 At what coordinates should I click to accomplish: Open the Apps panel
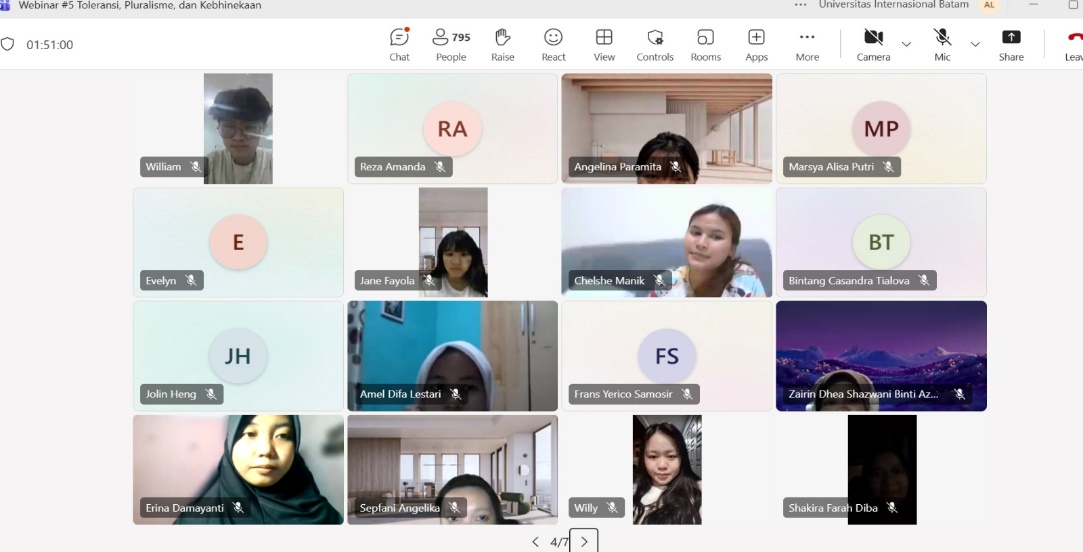[x=756, y=44]
